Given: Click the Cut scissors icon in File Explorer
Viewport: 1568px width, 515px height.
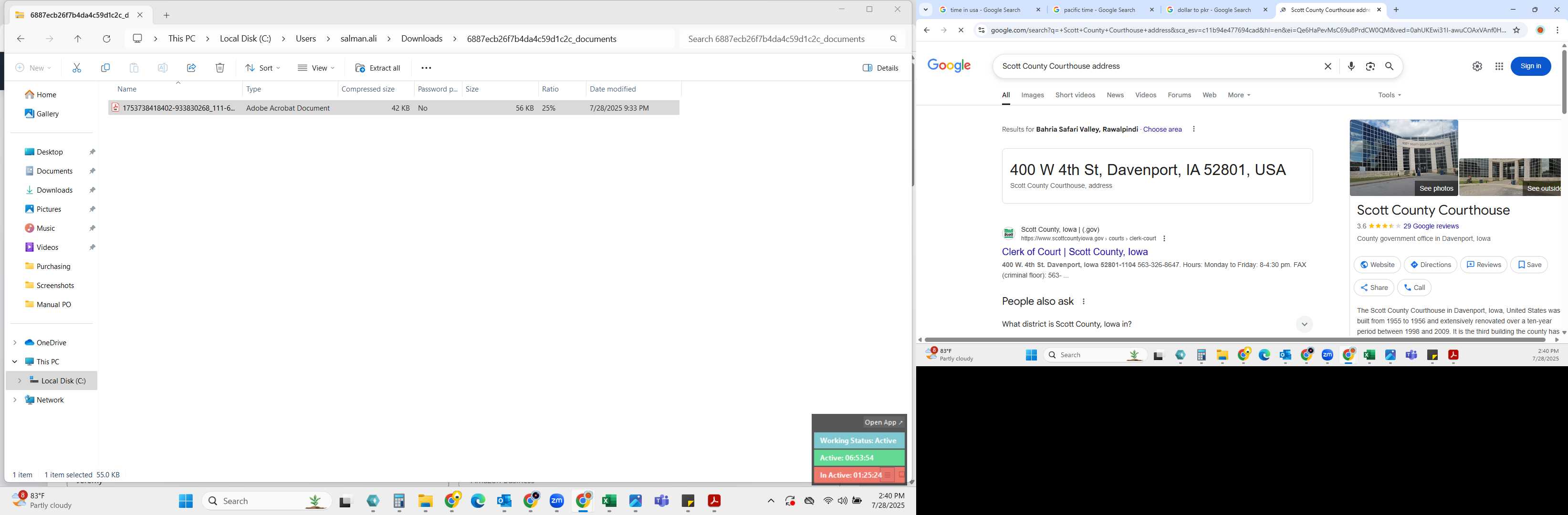Looking at the screenshot, I should click(77, 68).
